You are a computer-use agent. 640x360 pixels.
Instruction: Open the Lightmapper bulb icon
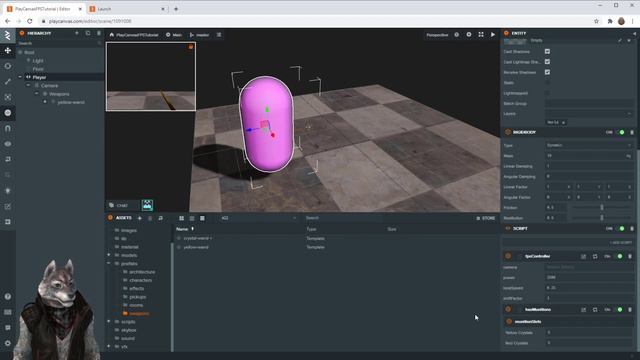click(8, 191)
